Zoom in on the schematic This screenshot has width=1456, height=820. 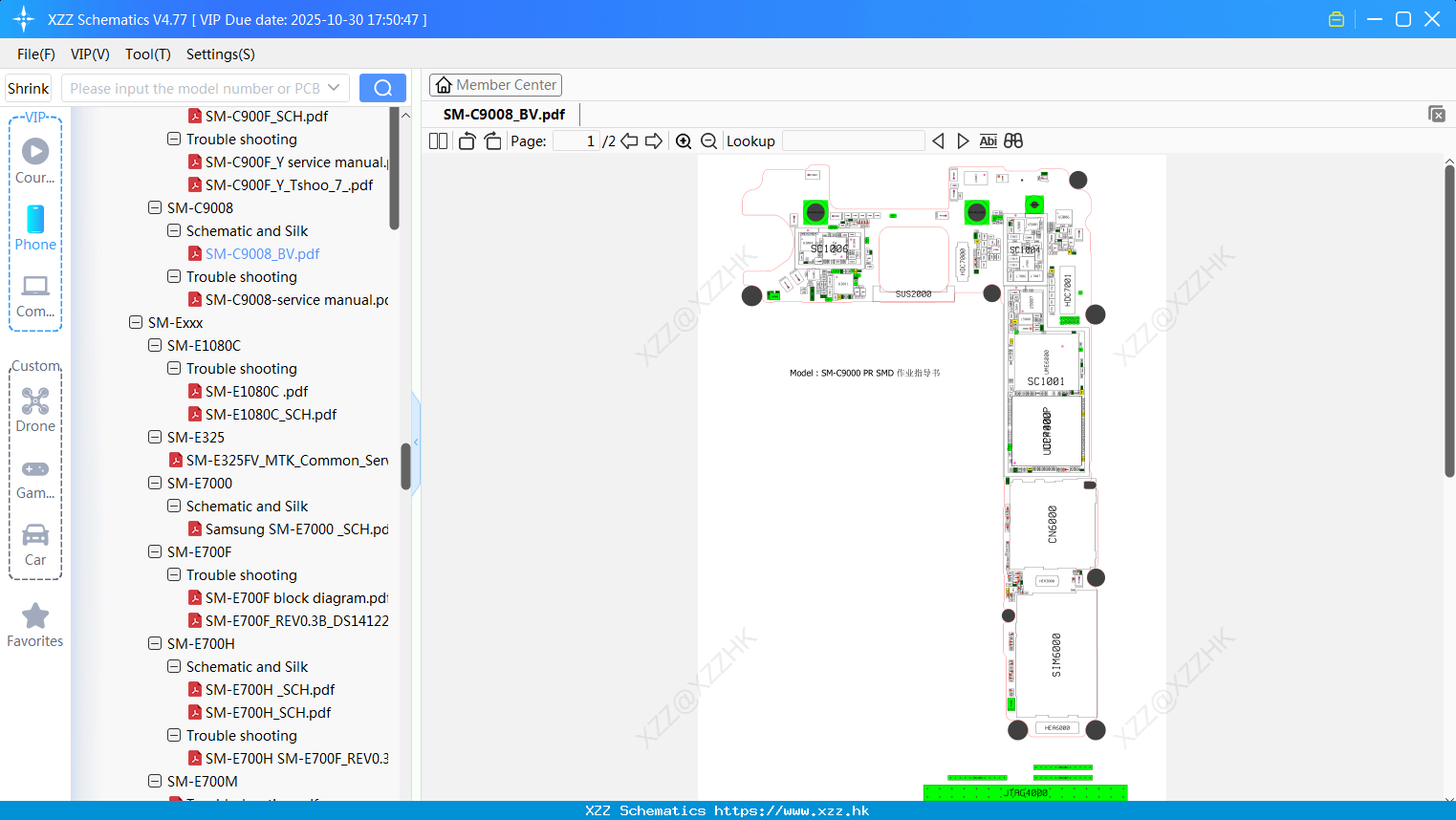click(x=684, y=140)
